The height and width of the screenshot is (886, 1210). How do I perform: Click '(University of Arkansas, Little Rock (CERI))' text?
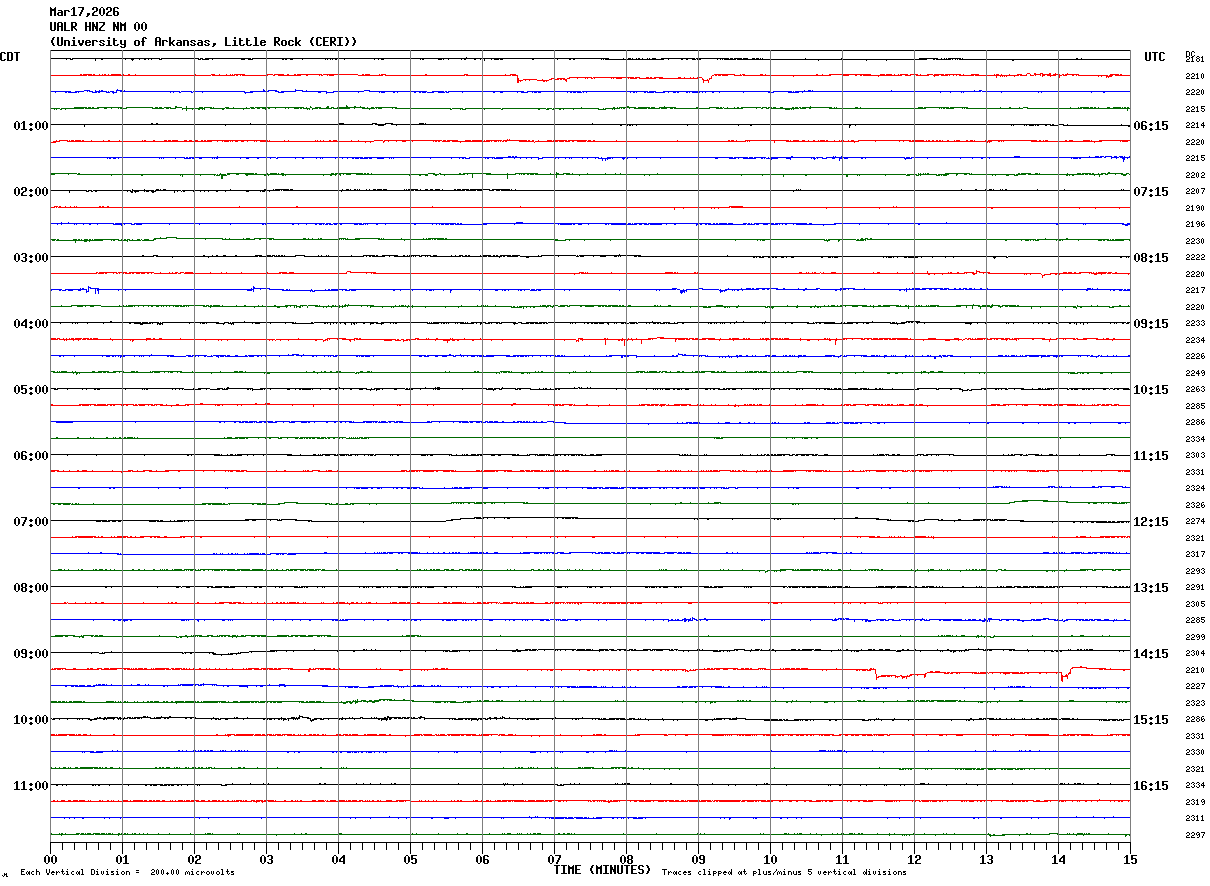pos(203,42)
